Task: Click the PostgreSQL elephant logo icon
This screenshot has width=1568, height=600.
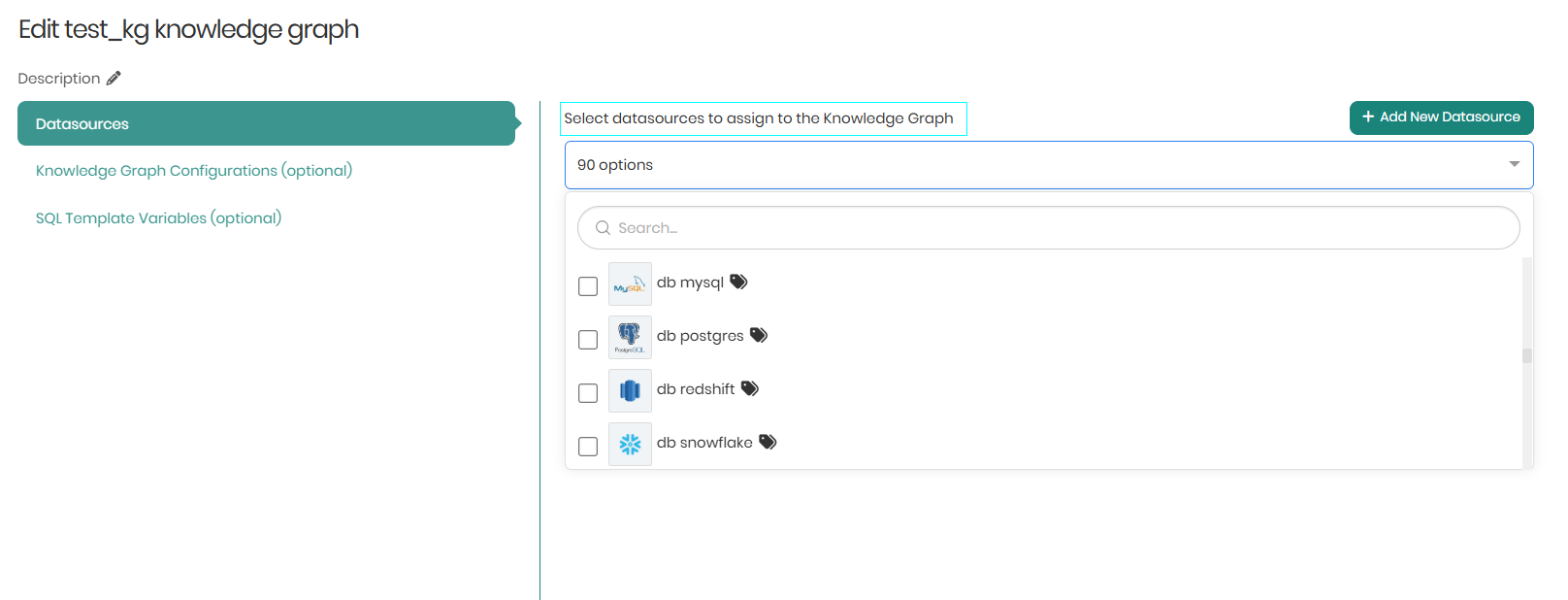Action: click(x=630, y=337)
